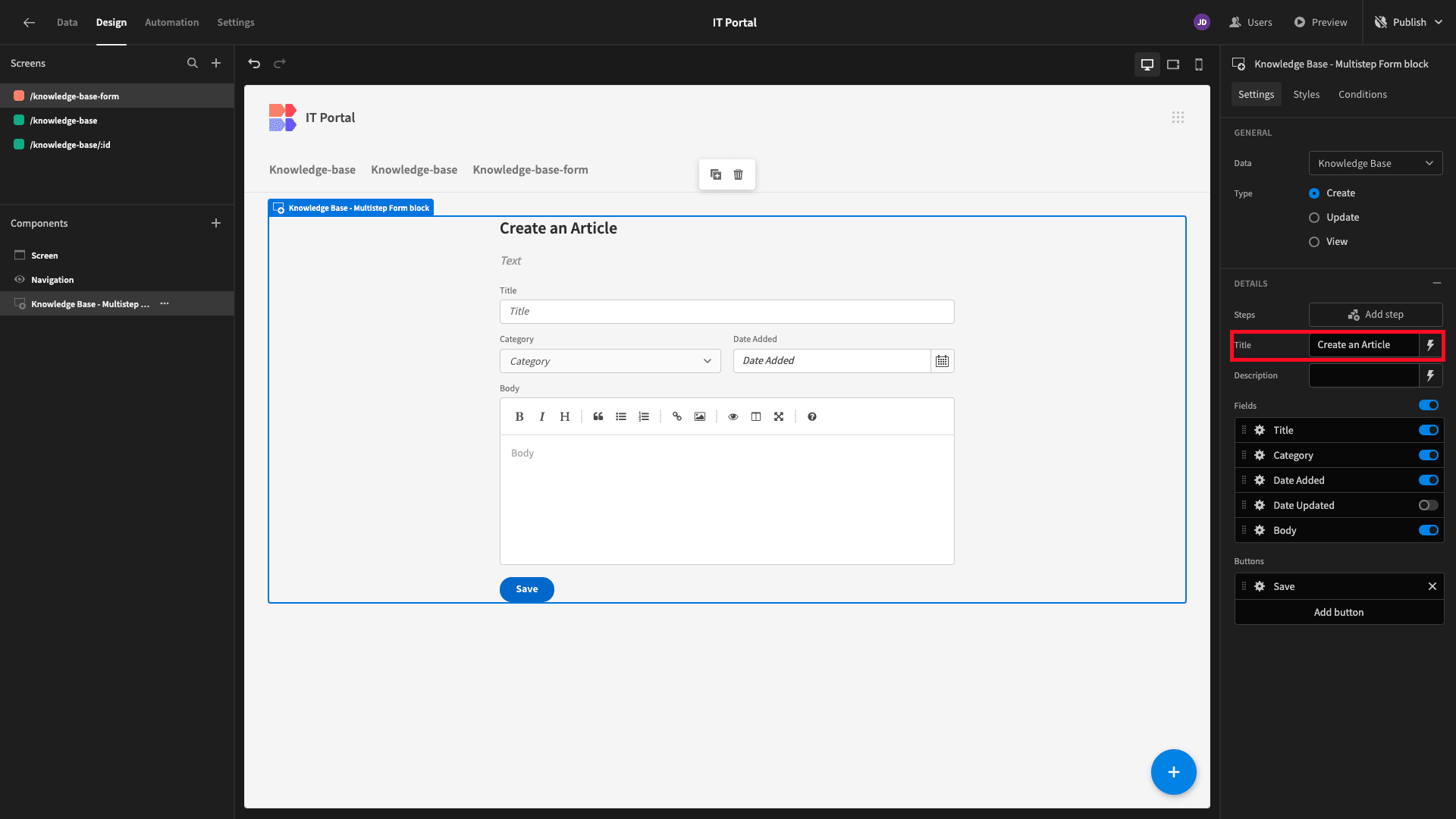Disable the Body field toggle
Viewport: 1456px width, 819px height.
(1429, 530)
